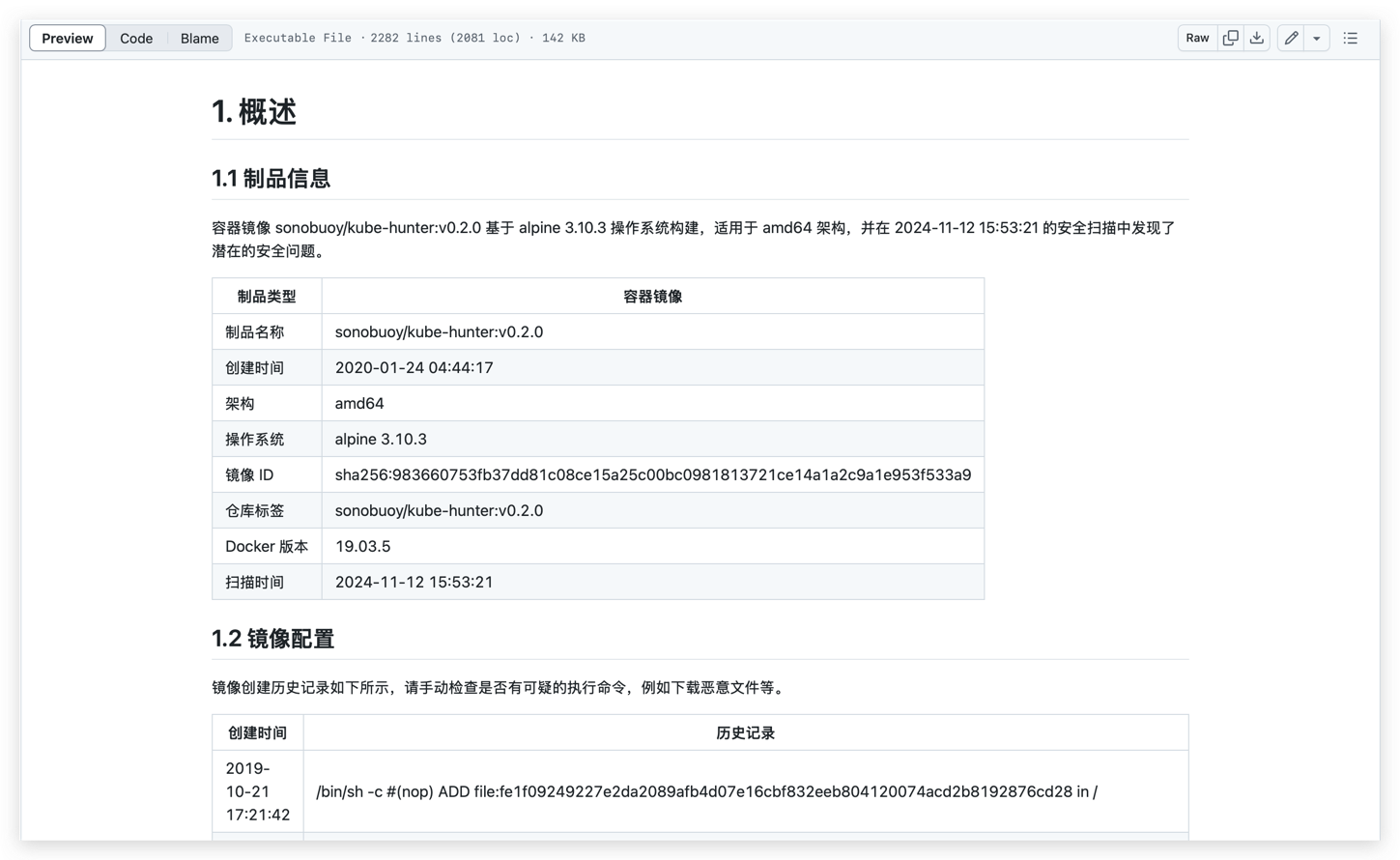Viewport: 1400px width, 860px height.
Task: Click the '1.2 镜像配置' heading
Action: click(272, 639)
